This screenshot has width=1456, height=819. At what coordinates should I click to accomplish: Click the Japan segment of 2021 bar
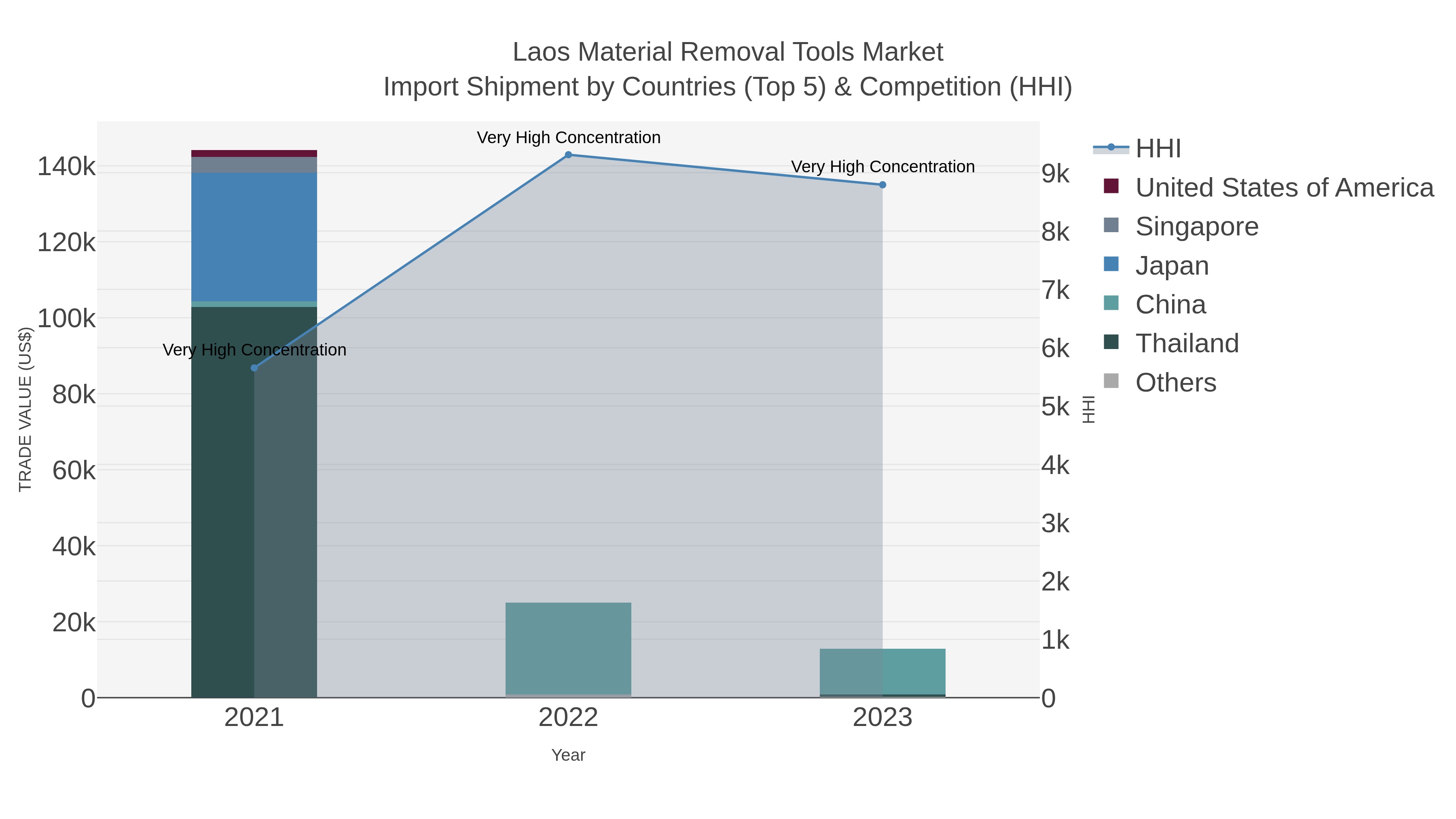[x=254, y=237]
